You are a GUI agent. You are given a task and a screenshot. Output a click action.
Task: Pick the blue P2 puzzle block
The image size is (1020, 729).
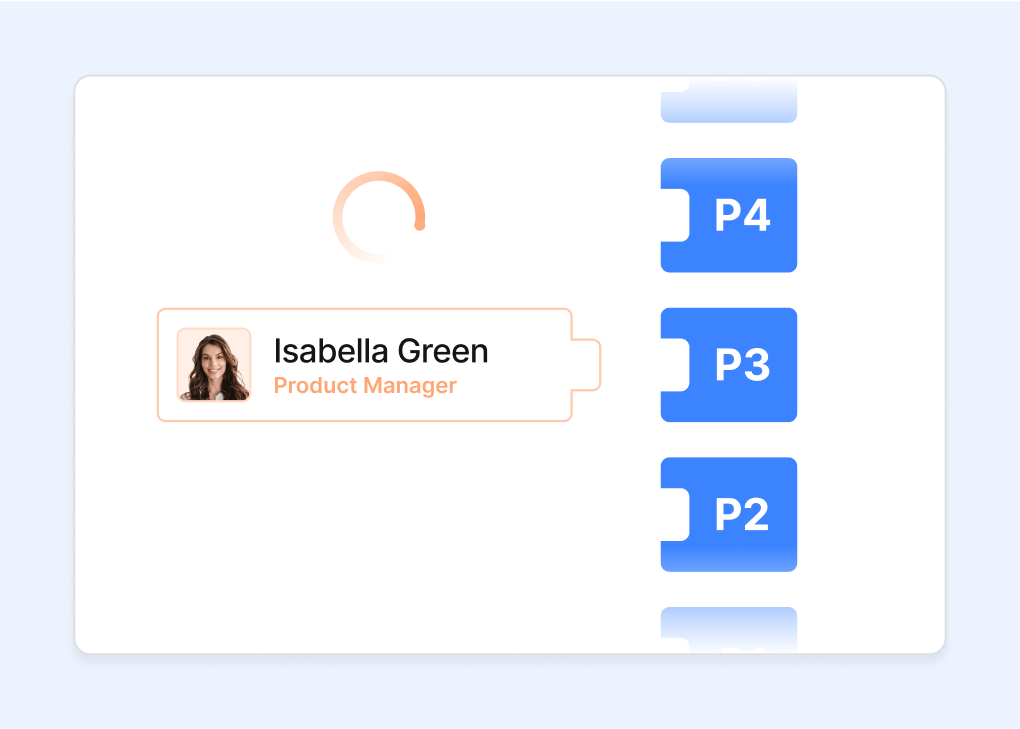pyautogui.click(x=729, y=514)
